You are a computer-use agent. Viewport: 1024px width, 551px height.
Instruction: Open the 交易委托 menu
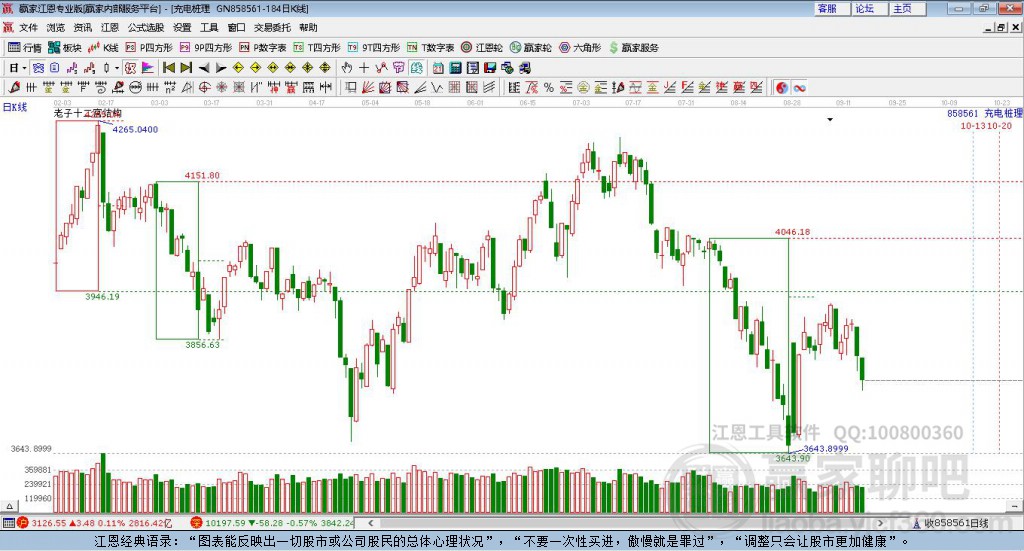coord(272,27)
